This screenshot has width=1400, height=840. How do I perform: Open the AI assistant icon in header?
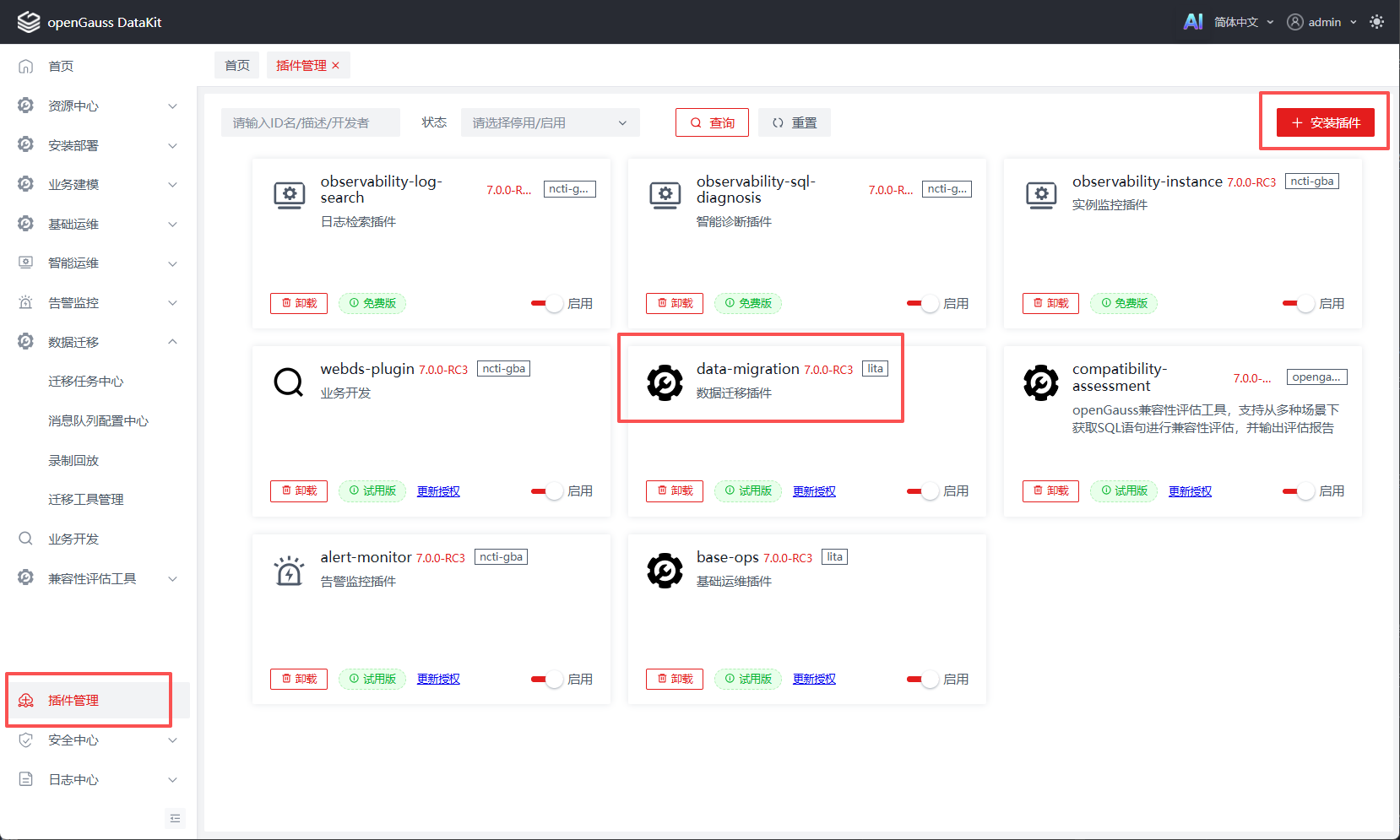pyautogui.click(x=1192, y=22)
